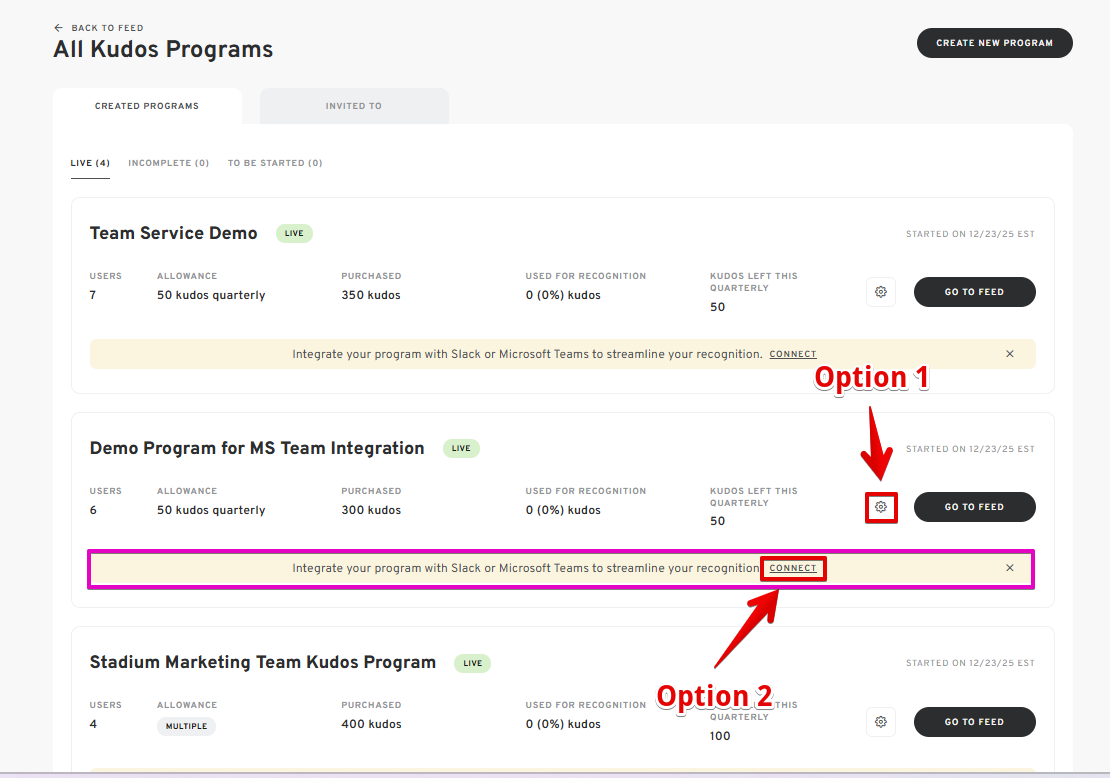The width and height of the screenshot is (1110, 778).
Task: Go to feed for Stadium Marketing Team program
Action: tap(974, 721)
